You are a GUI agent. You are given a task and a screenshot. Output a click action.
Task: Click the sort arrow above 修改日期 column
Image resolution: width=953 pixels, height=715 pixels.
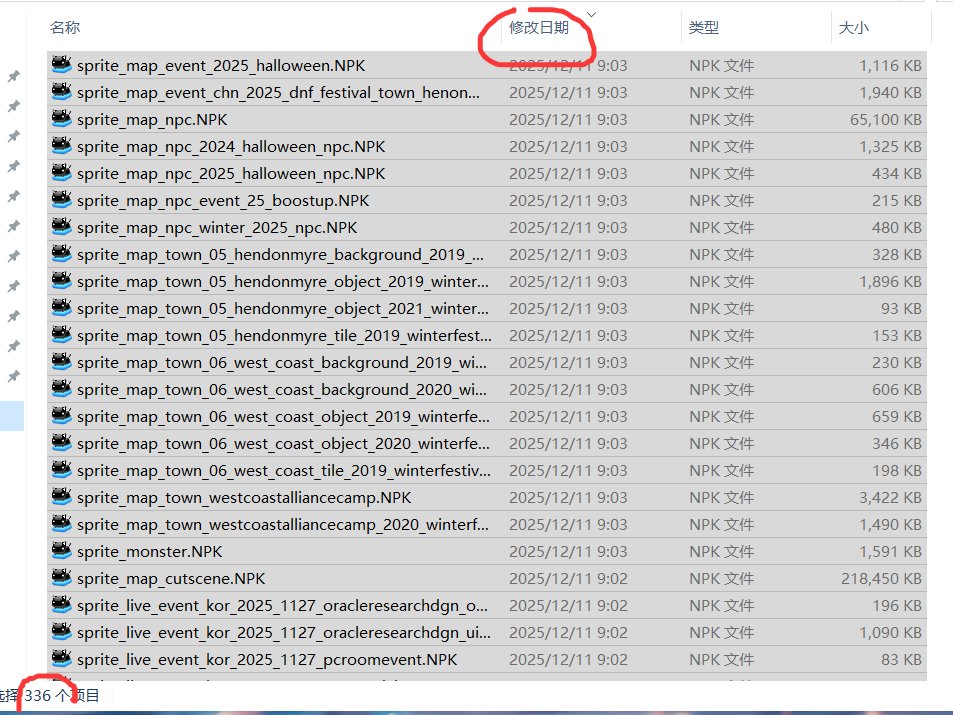pyautogui.click(x=591, y=14)
